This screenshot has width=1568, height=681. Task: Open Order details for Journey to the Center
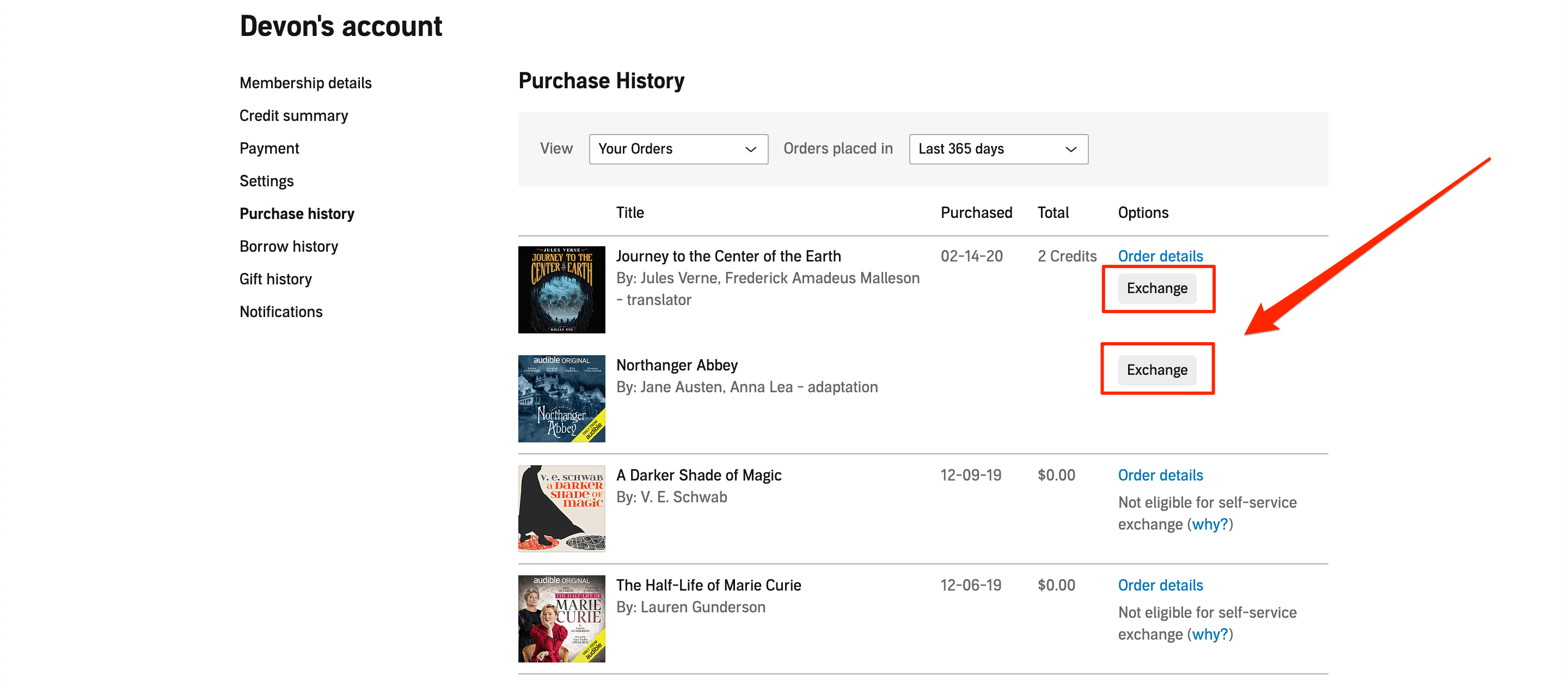coord(1160,256)
